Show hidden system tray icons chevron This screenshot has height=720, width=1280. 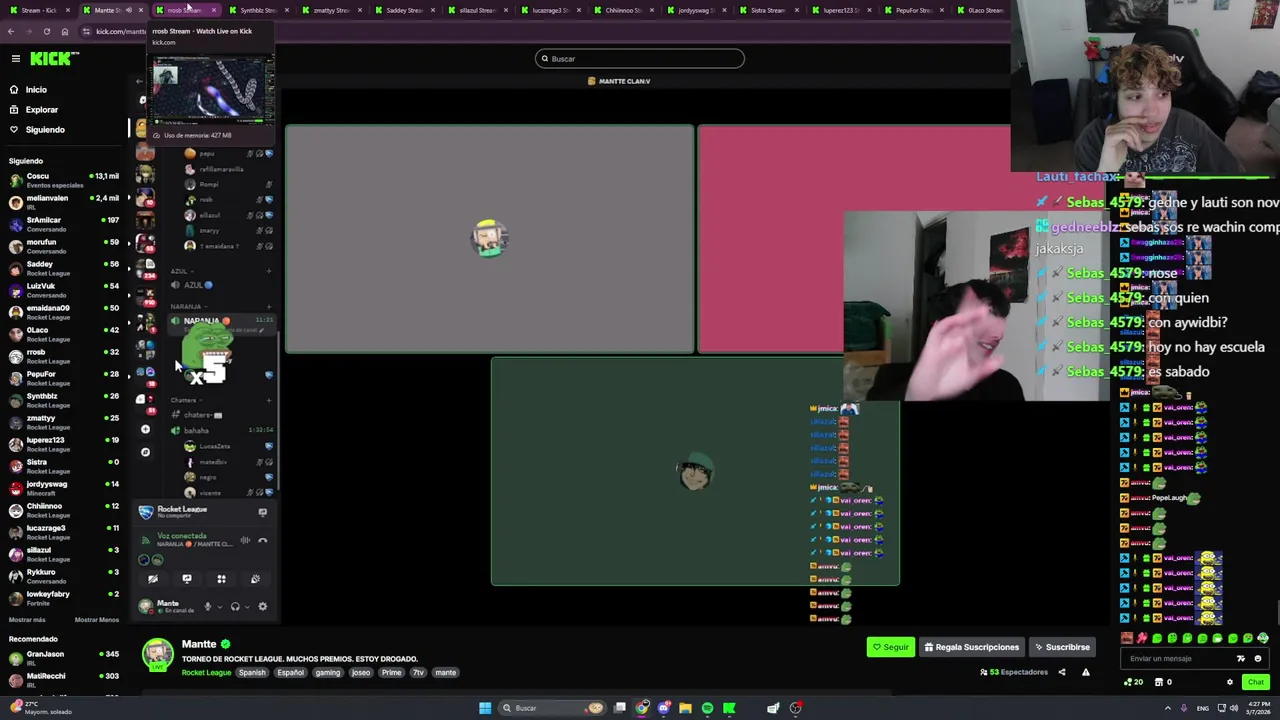(1167, 708)
